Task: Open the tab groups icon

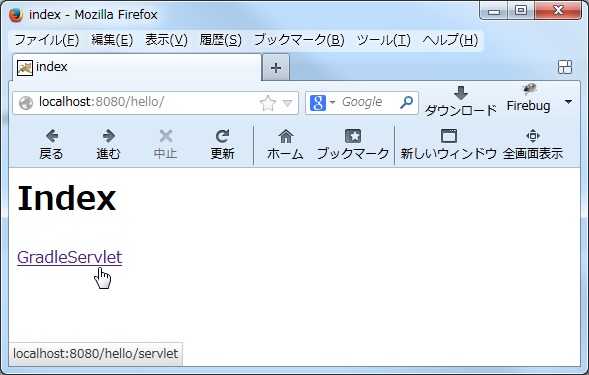Action: (565, 67)
